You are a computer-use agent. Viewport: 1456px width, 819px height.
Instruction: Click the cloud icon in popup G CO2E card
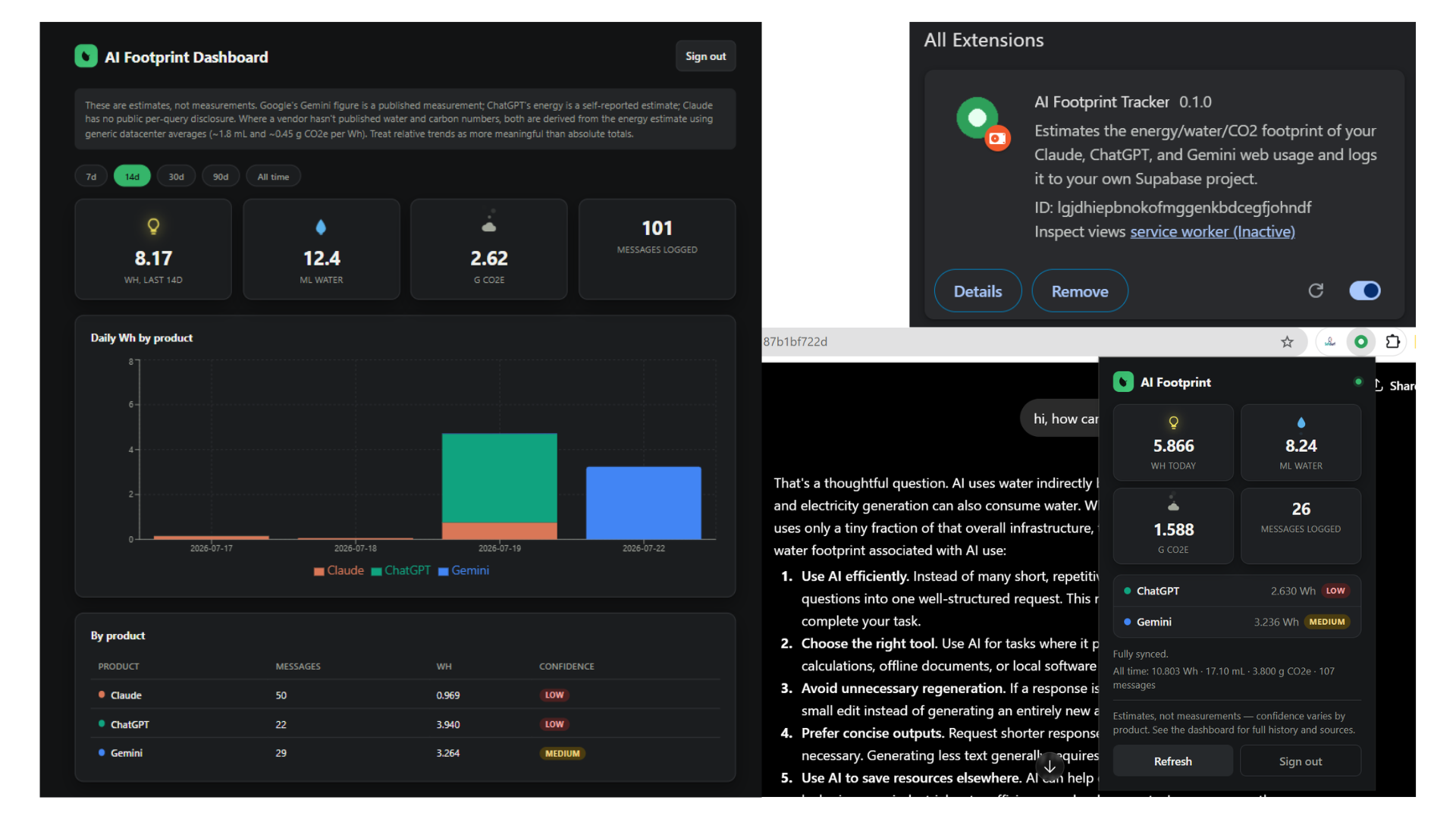click(1173, 504)
